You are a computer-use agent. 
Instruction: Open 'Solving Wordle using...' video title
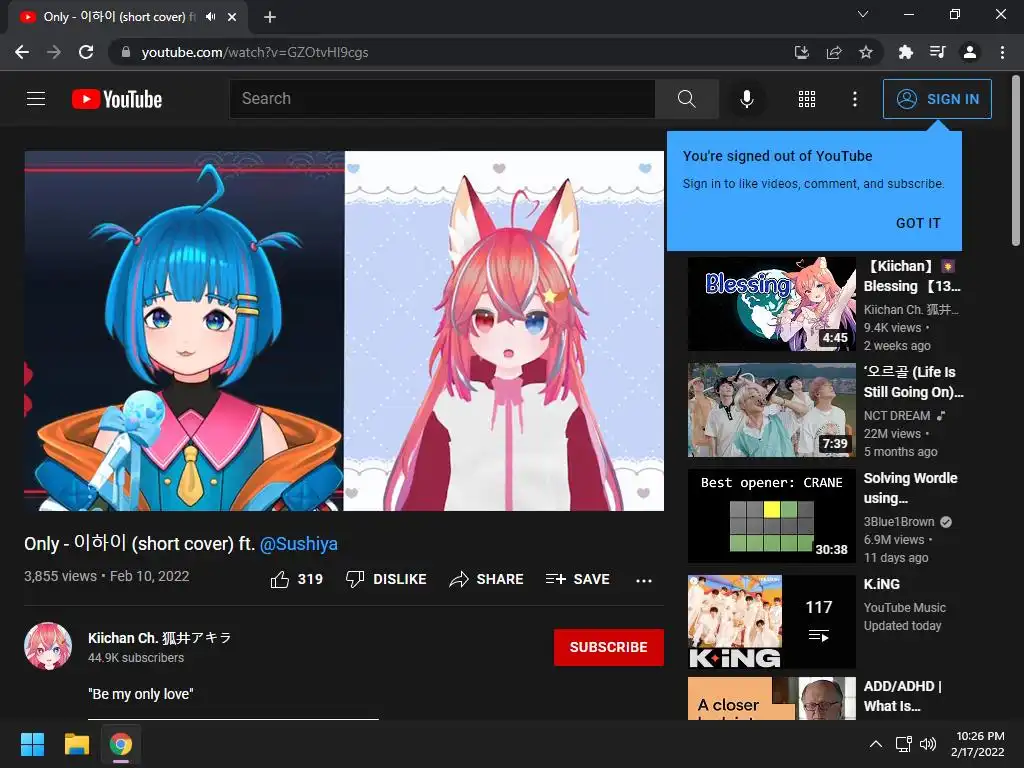[x=910, y=488]
